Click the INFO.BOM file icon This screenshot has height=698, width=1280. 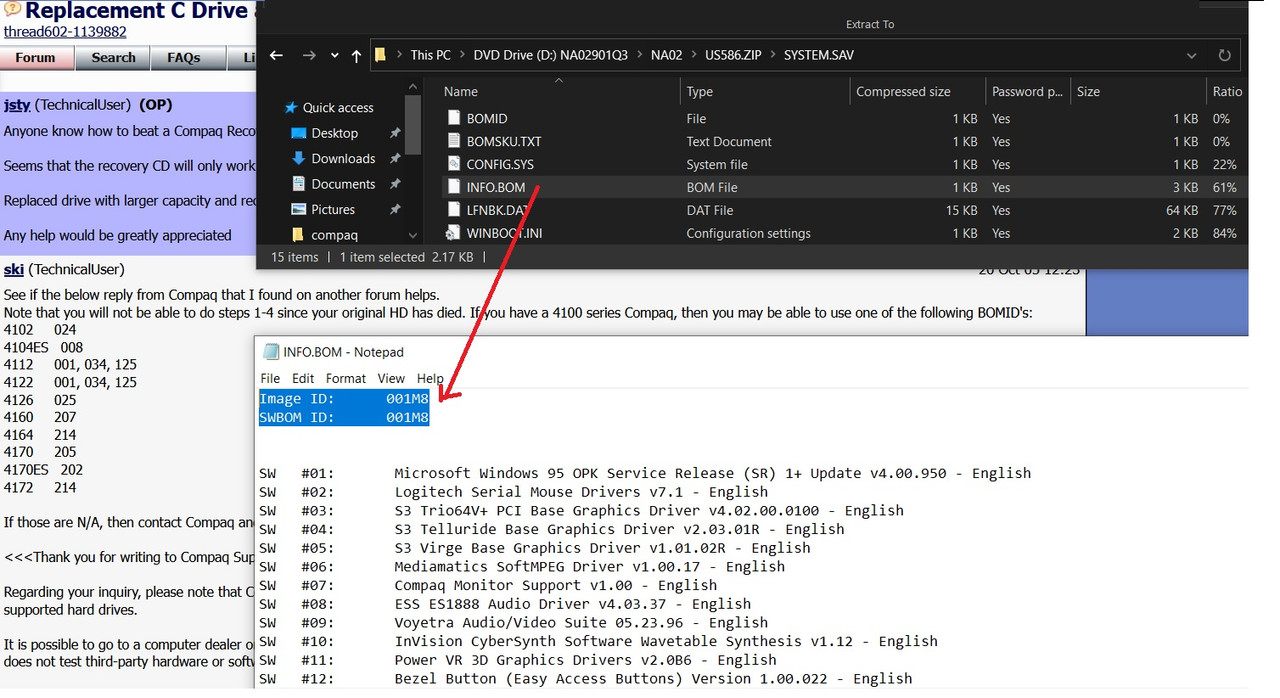pos(455,188)
